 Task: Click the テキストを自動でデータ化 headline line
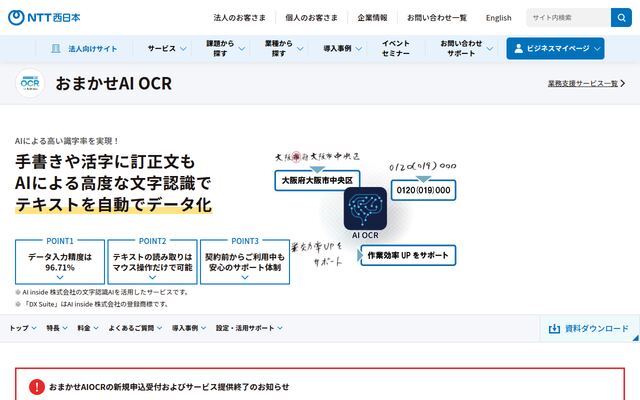coord(113,204)
